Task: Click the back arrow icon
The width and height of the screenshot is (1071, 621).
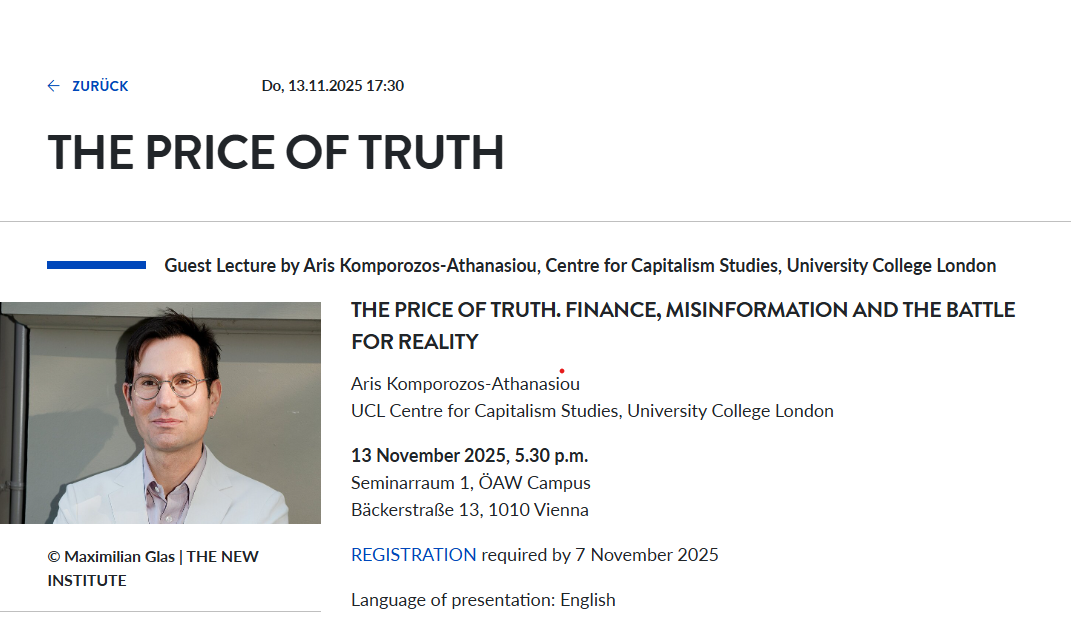Action: (54, 86)
